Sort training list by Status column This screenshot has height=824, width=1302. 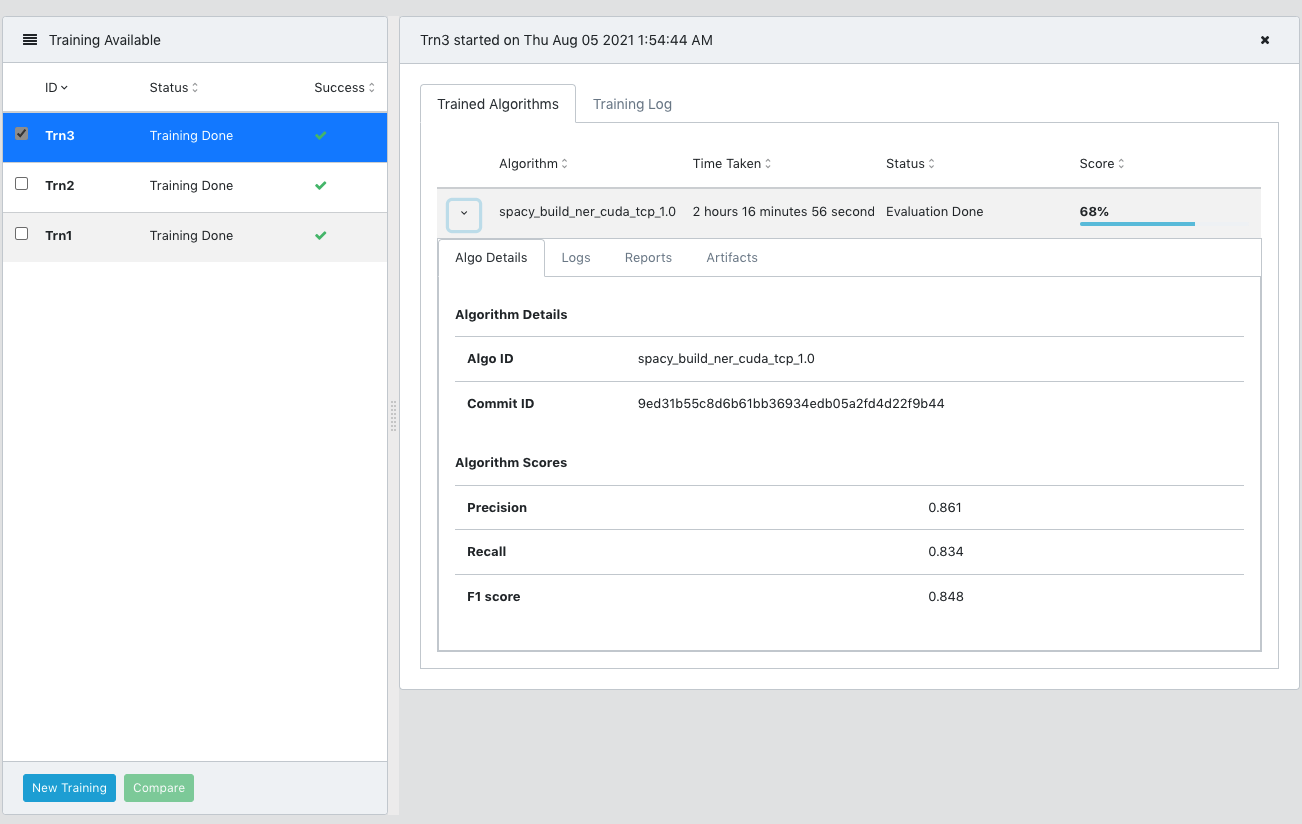pos(173,88)
